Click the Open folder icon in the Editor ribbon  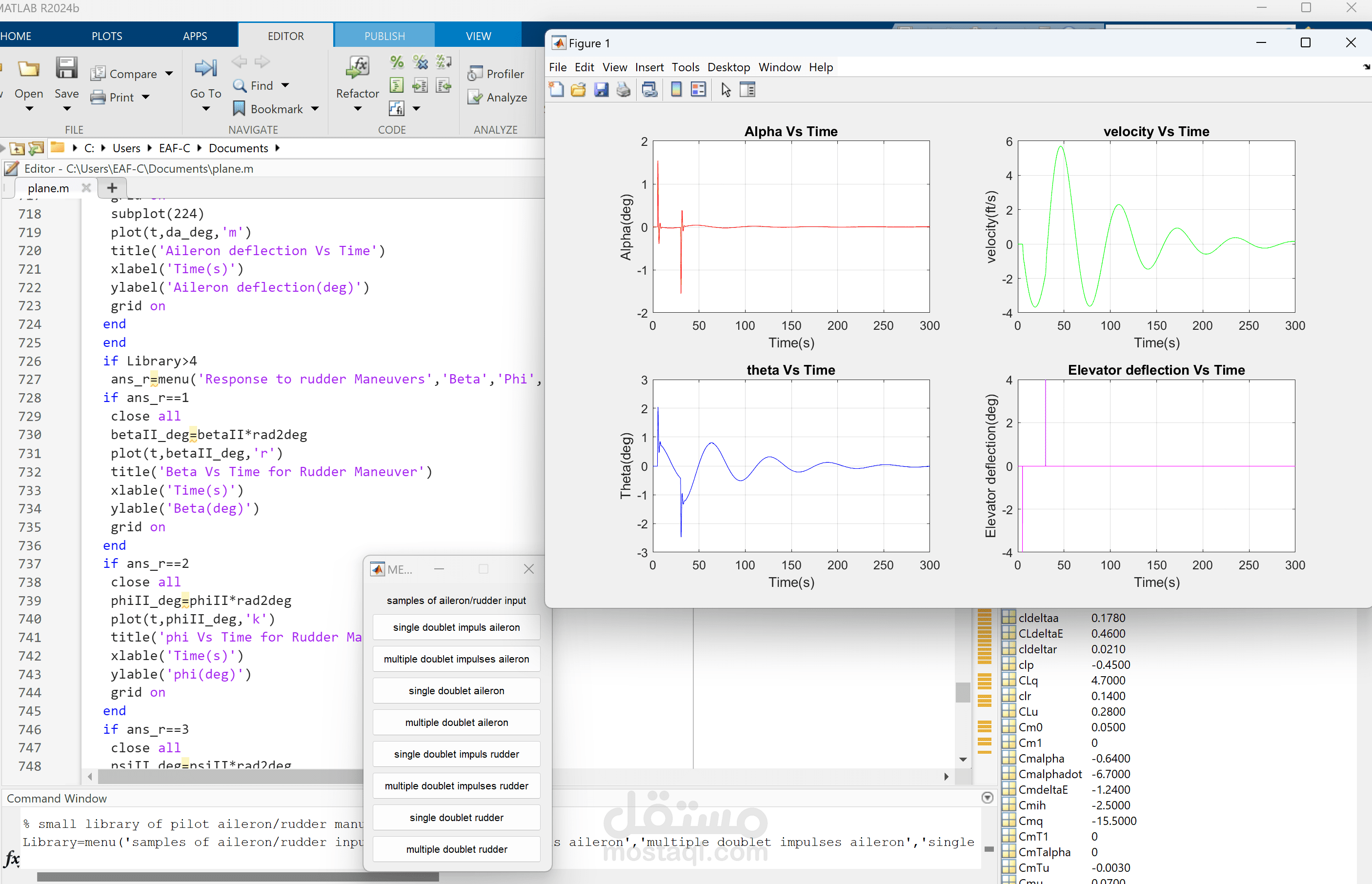coord(29,69)
